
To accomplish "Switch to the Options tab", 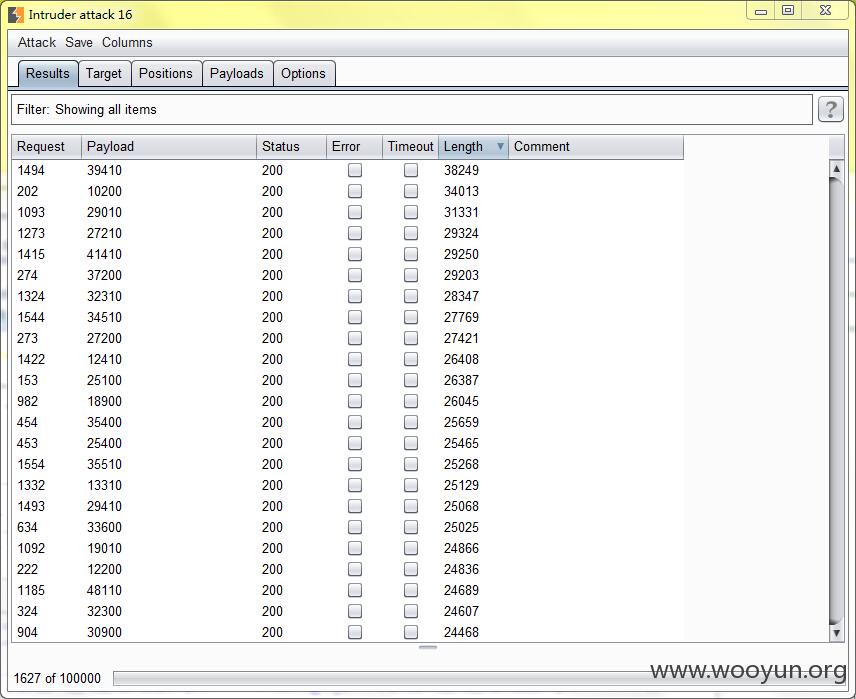I will (304, 73).
